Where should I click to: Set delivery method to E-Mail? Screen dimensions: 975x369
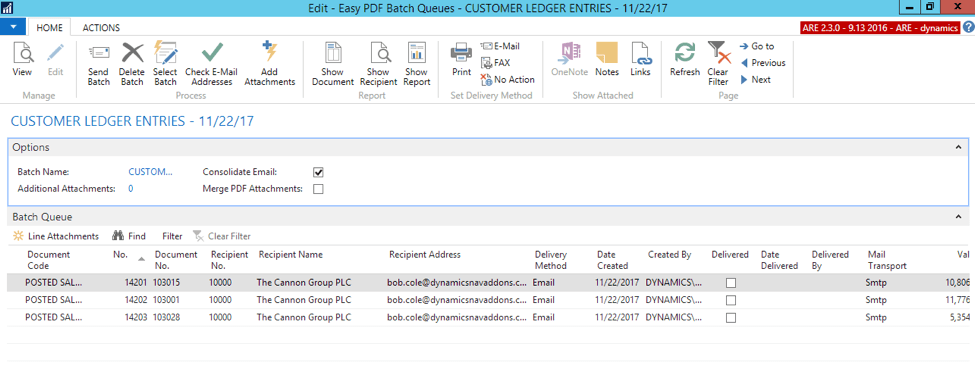click(x=501, y=46)
